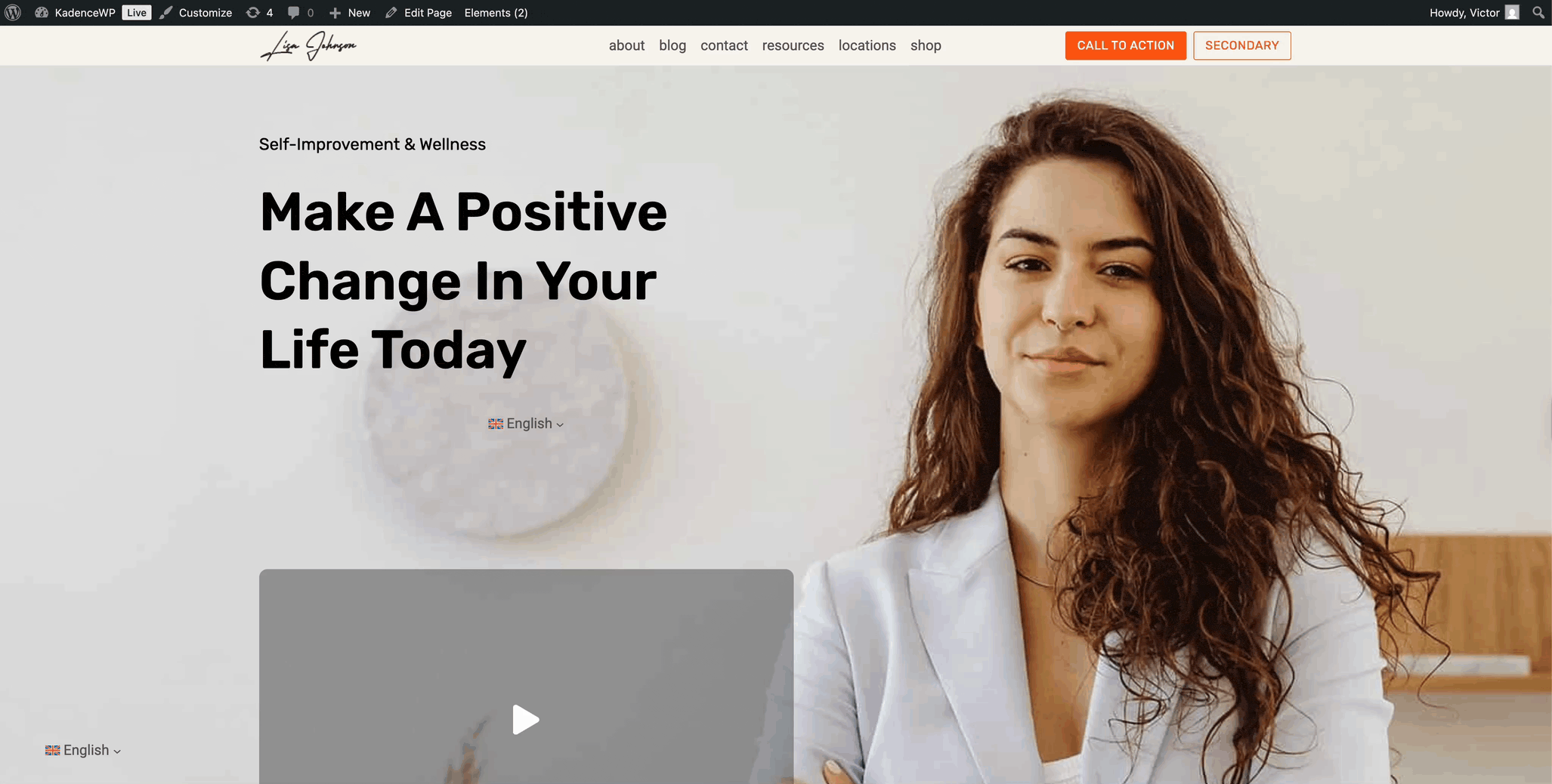Open the KadenceWP dashboard icon
This screenshot has width=1552, height=784.
pos(42,13)
